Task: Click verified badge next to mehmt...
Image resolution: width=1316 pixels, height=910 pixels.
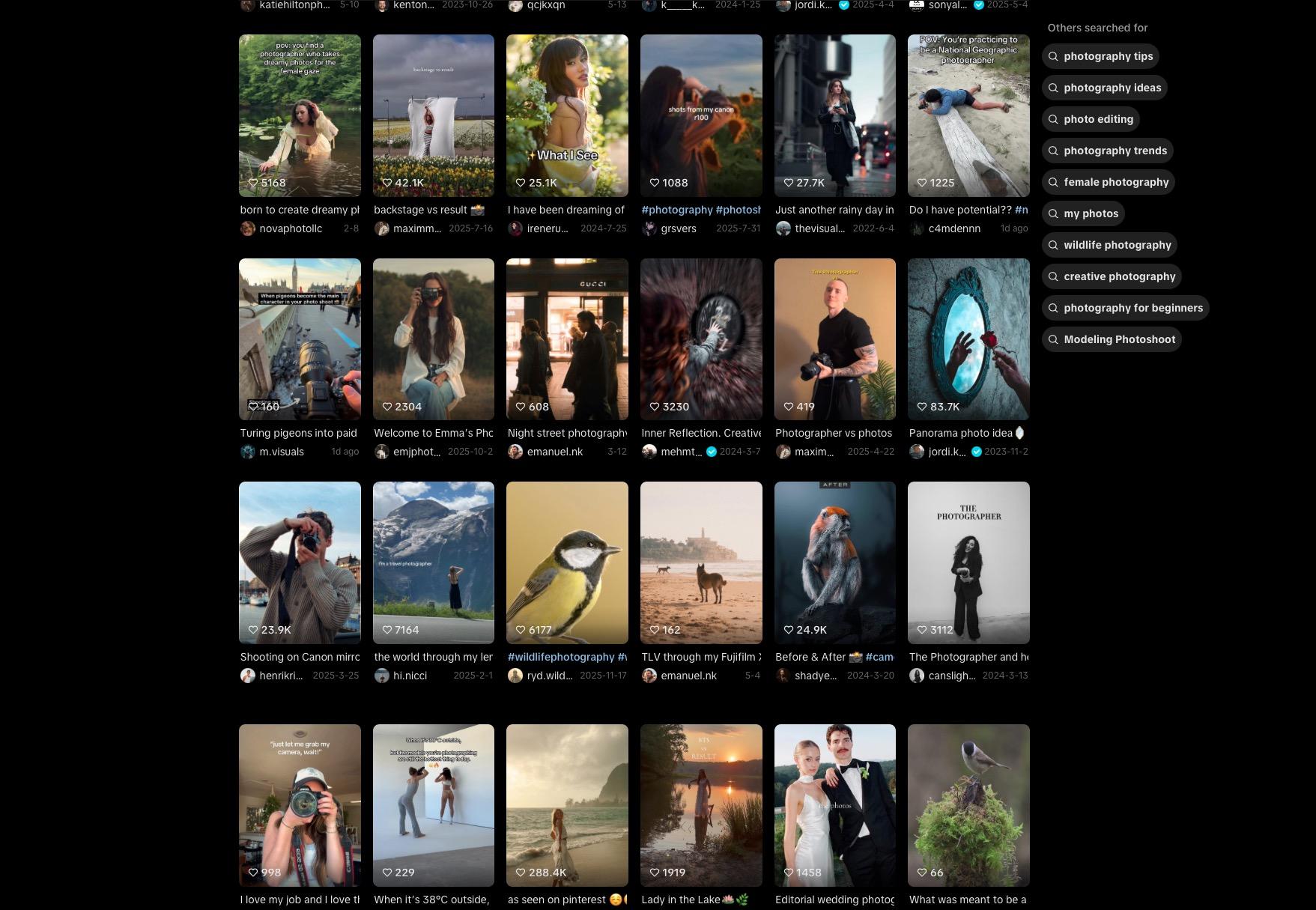Action: [712, 452]
